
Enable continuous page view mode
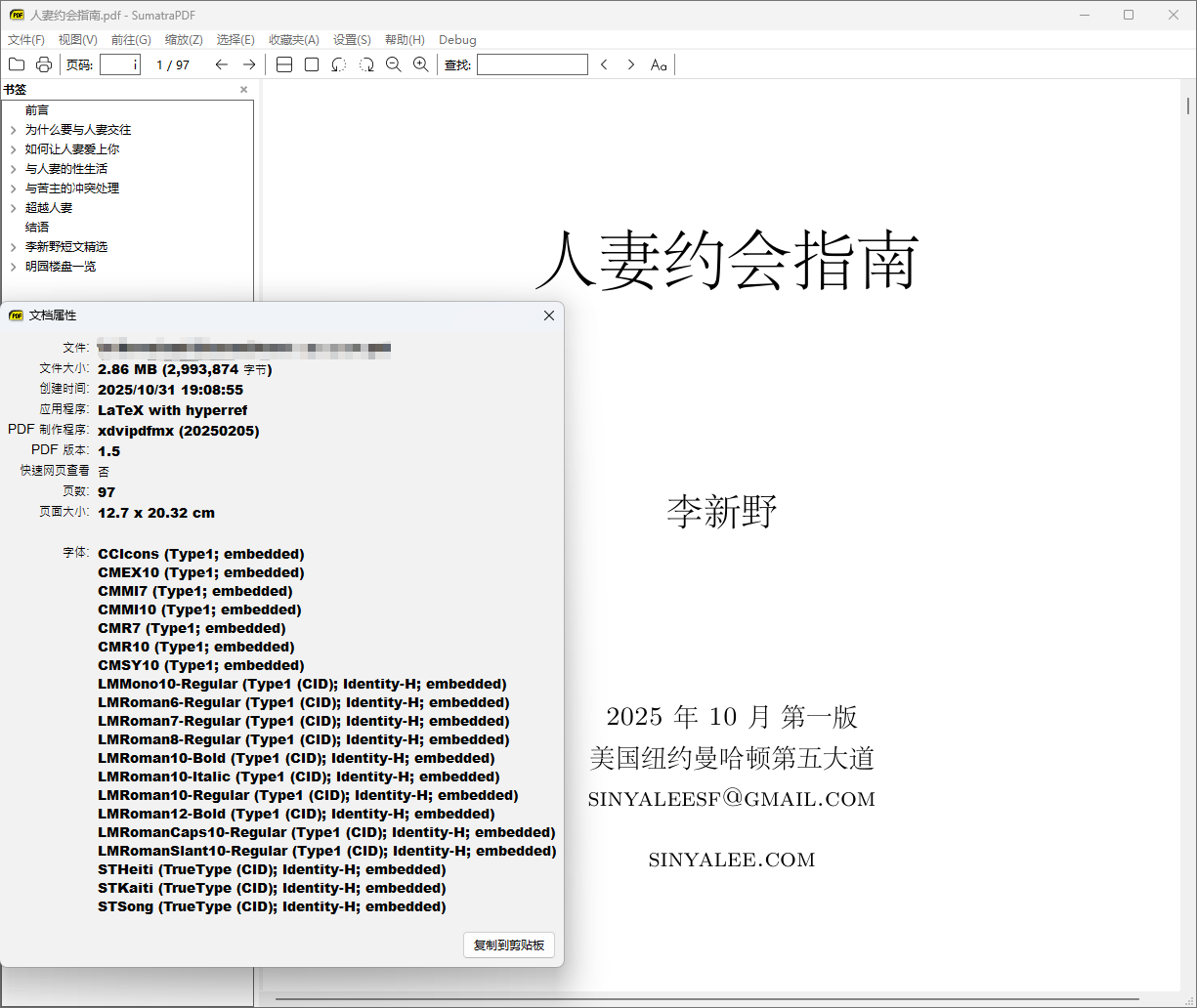tap(283, 64)
